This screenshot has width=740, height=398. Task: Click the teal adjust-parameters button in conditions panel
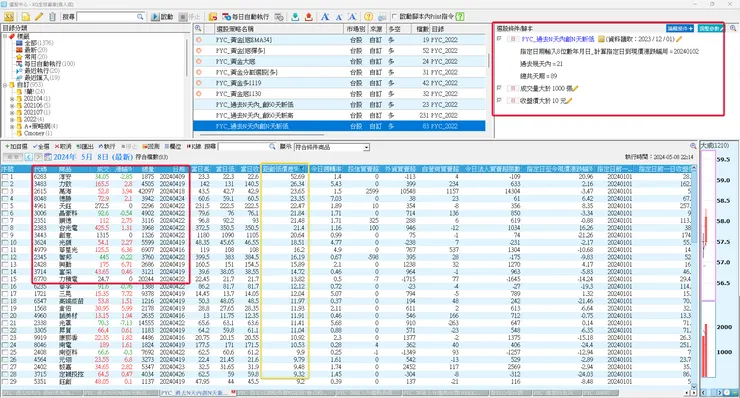click(710, 28)
